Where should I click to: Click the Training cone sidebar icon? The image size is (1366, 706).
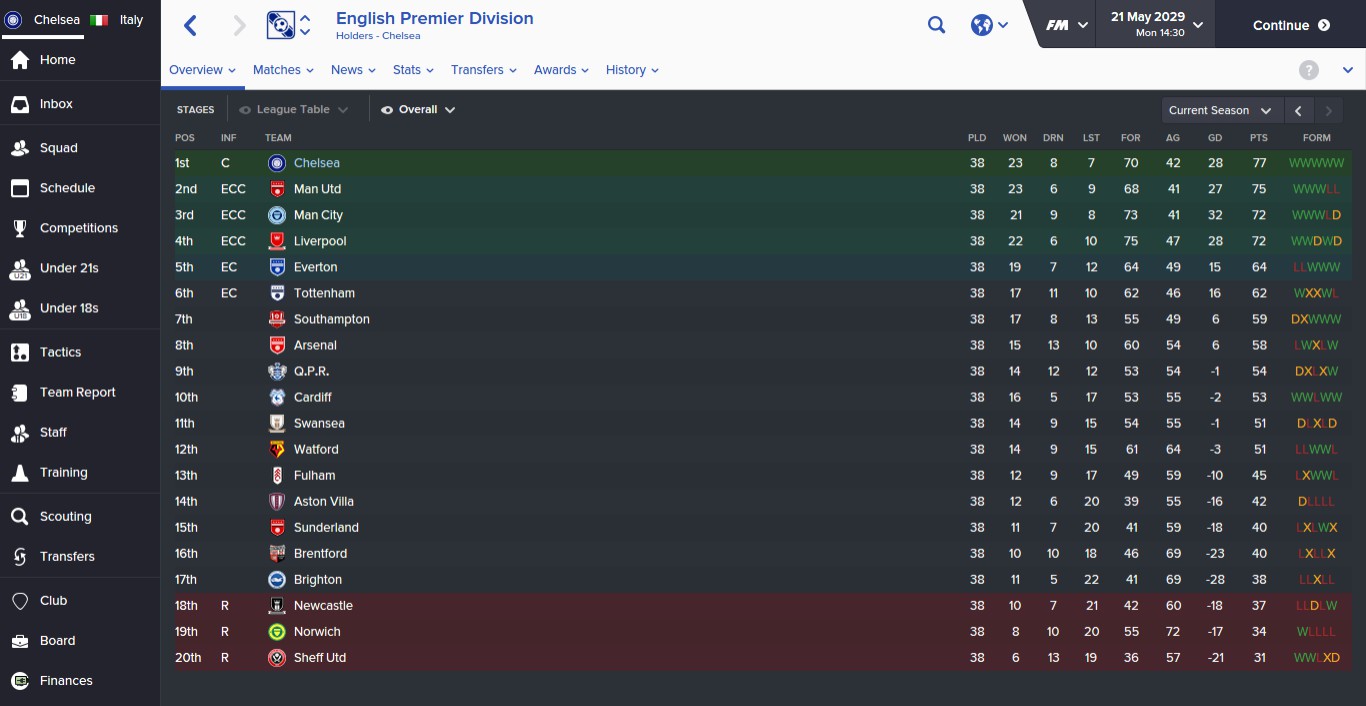[x=19, y=473]
